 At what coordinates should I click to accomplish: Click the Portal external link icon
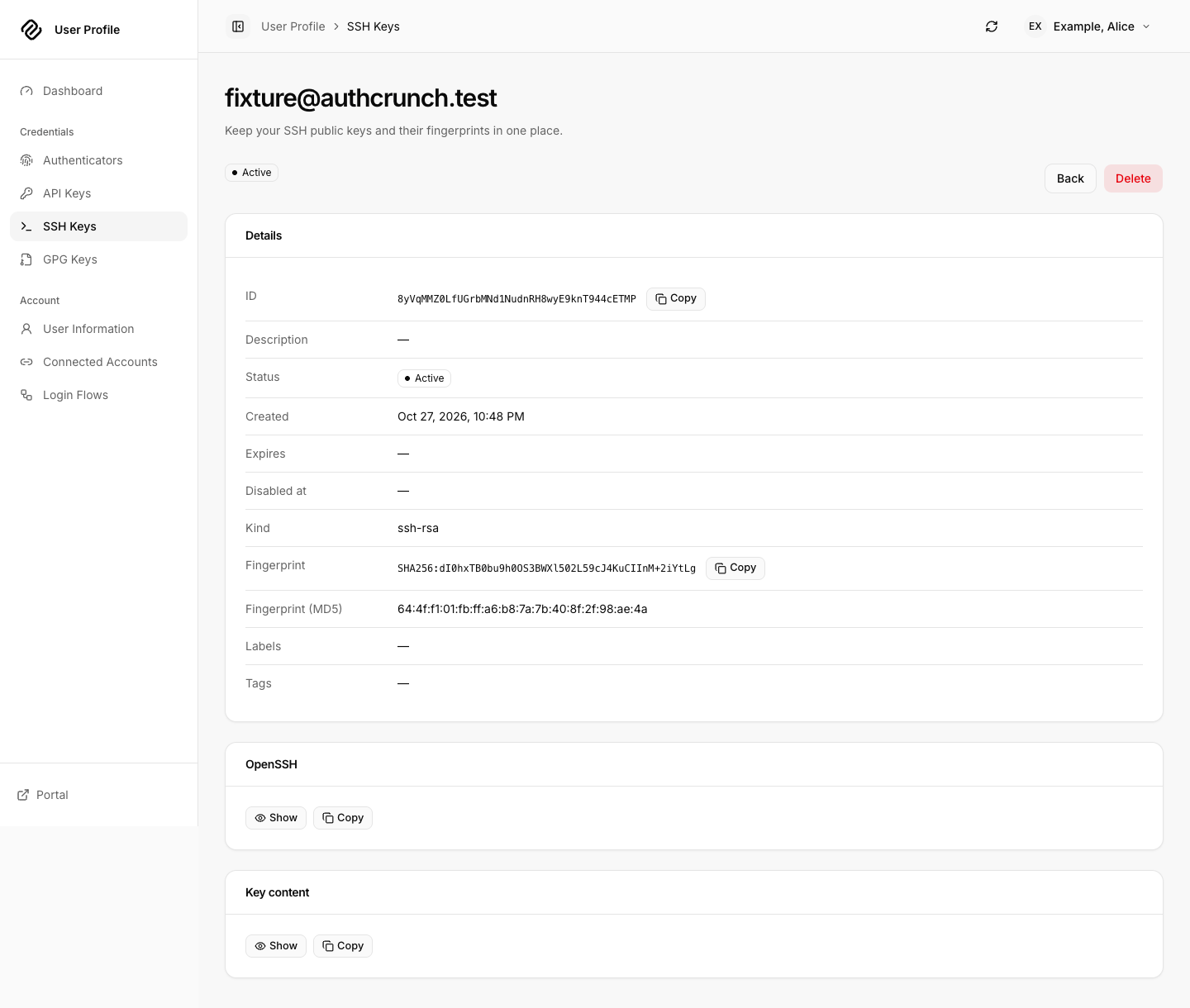click(23, 795)
